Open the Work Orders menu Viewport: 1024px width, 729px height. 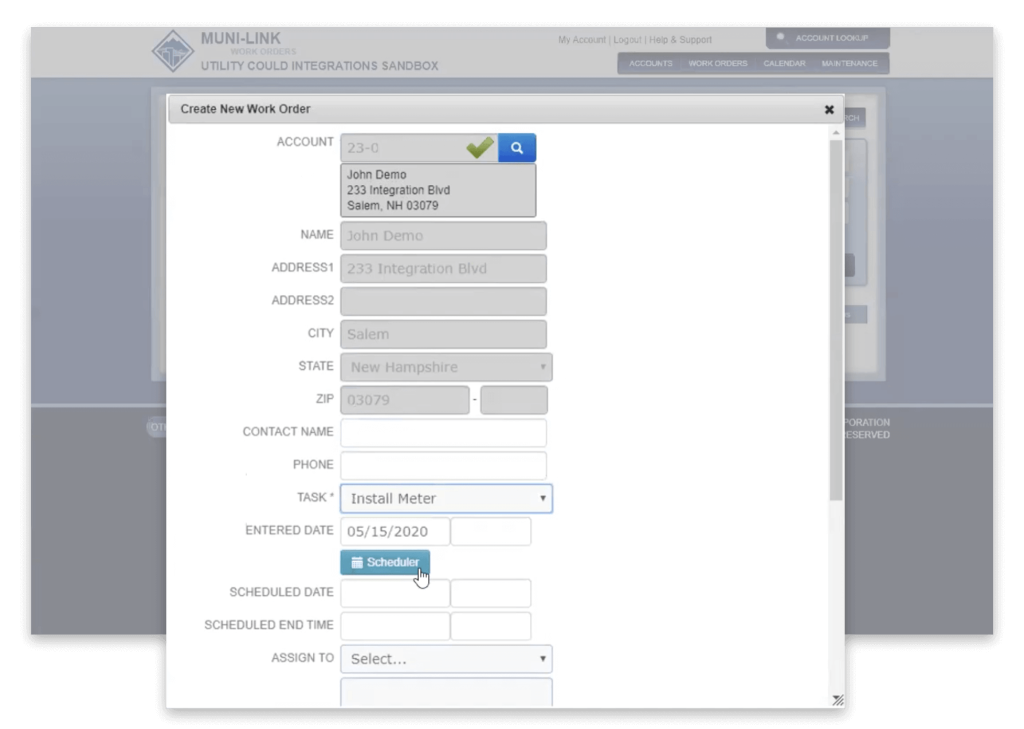[717, 63]
